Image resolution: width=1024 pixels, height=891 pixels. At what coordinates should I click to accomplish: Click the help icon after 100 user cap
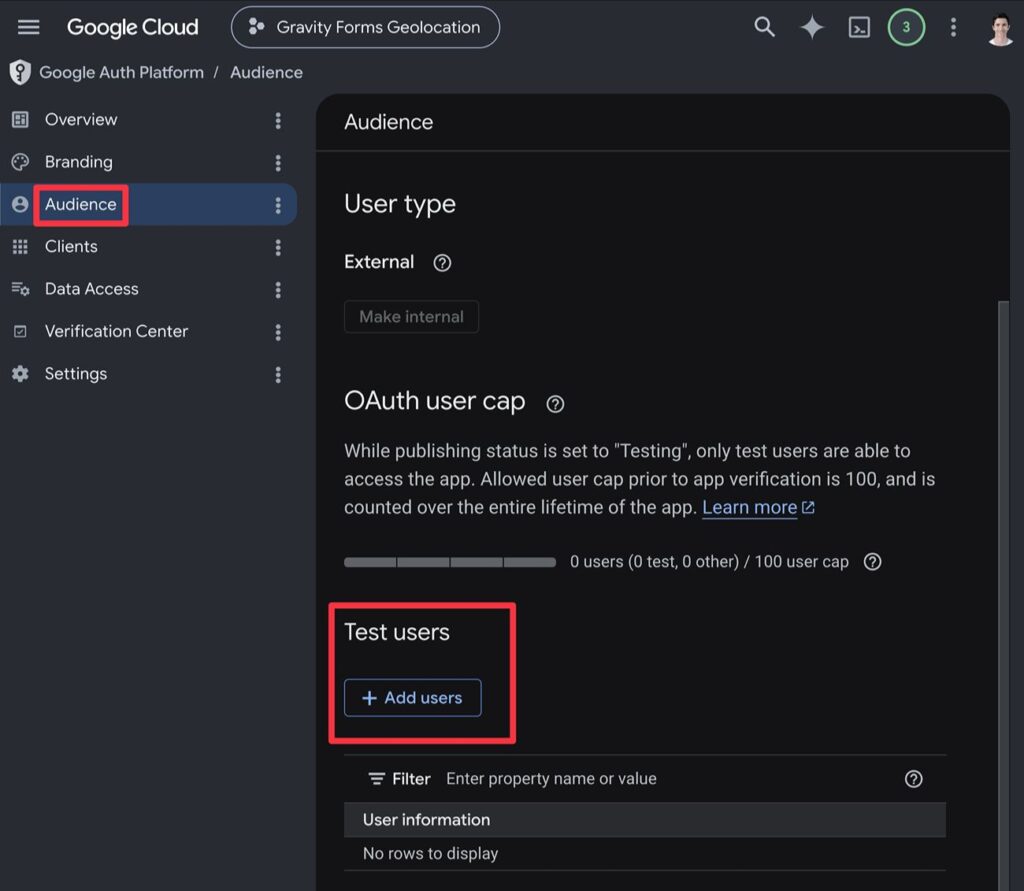pos(872,562)
